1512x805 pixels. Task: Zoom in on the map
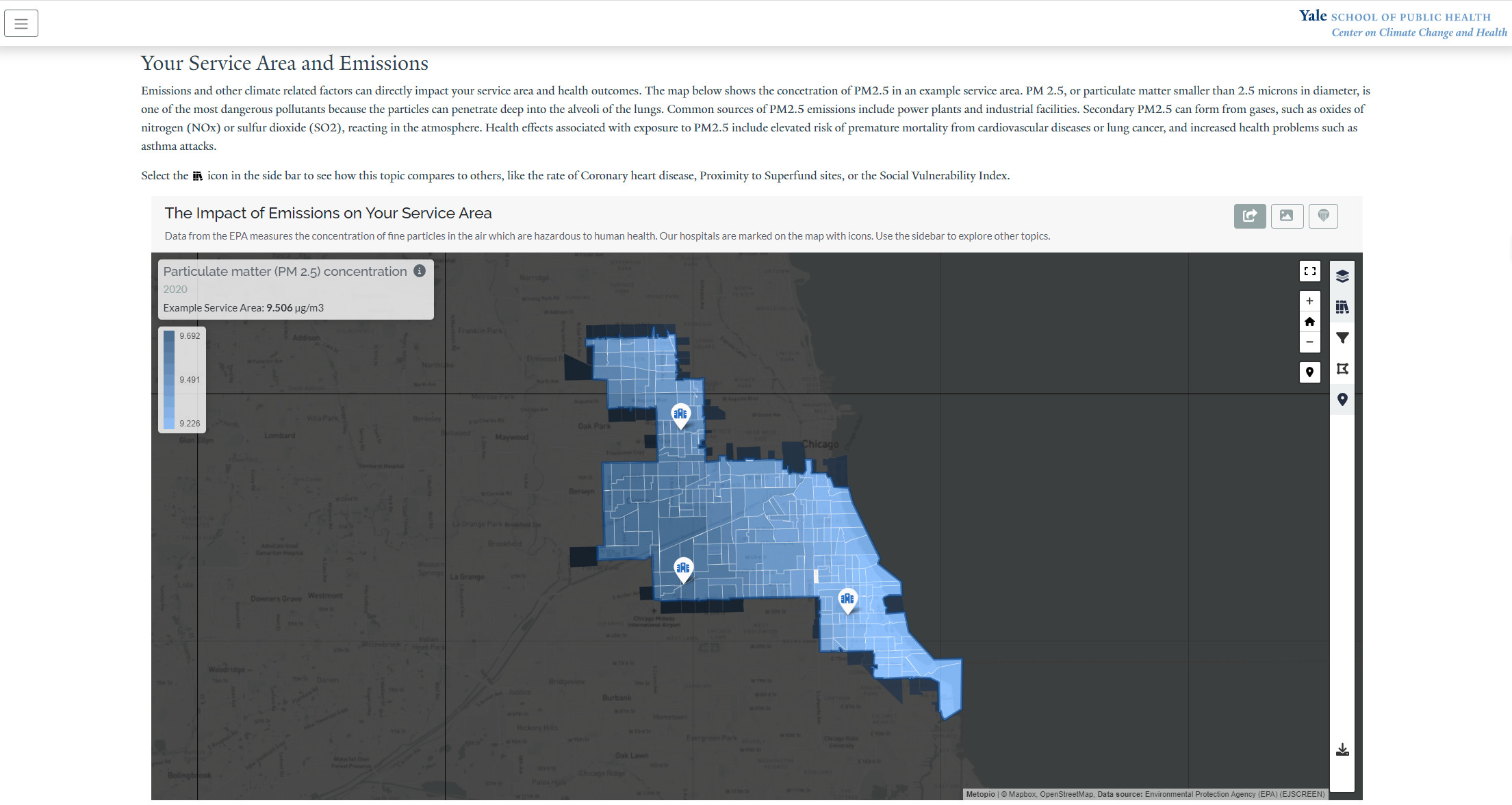coord(1309,301)
